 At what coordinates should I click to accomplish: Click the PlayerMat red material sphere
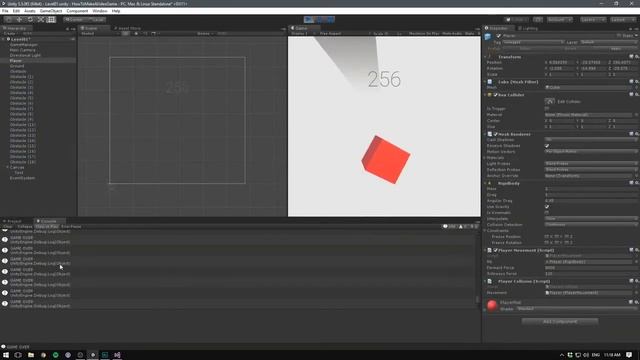(492, 305)
